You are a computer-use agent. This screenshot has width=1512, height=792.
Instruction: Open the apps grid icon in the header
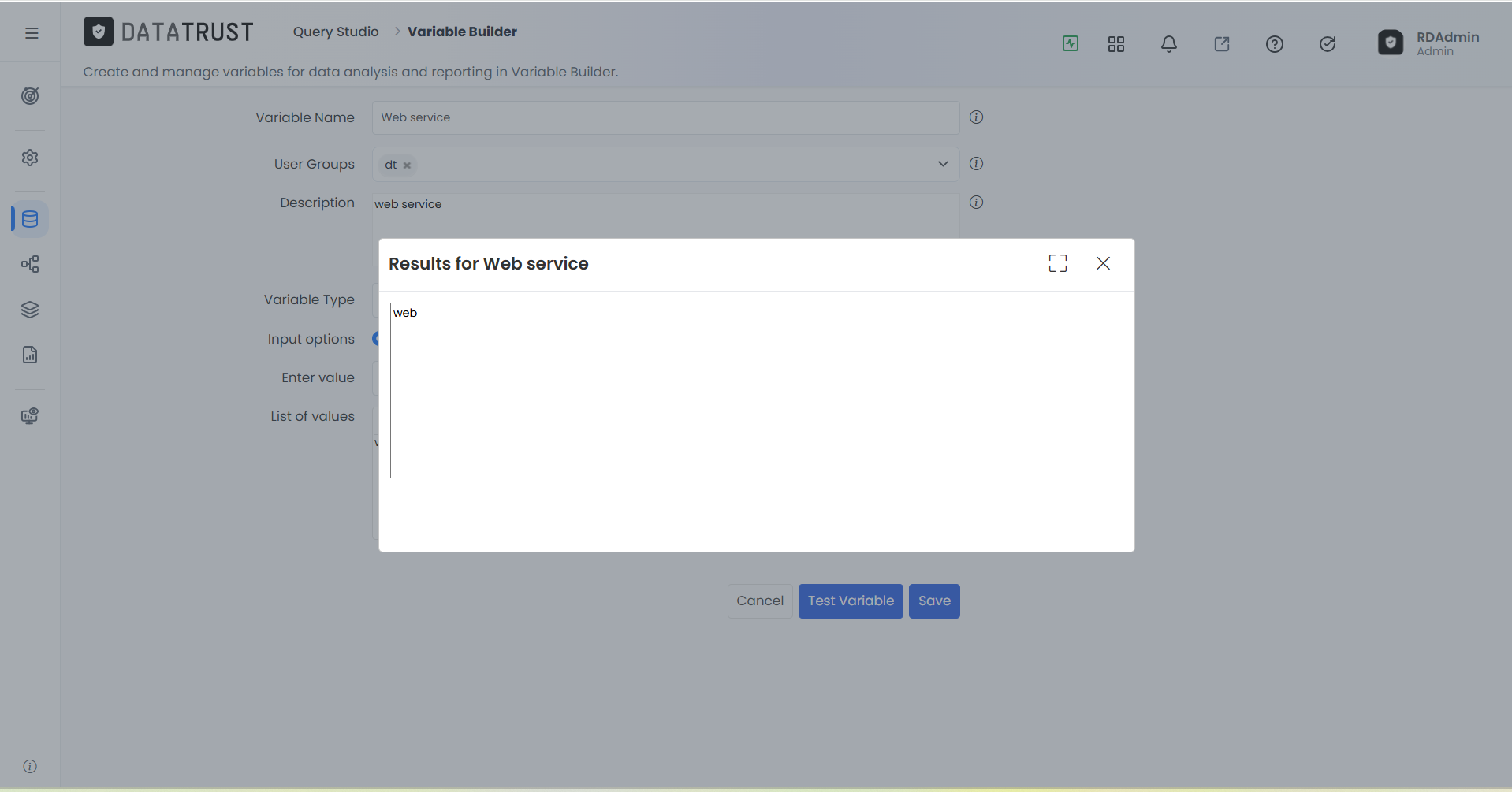(x=1116, y=44)
